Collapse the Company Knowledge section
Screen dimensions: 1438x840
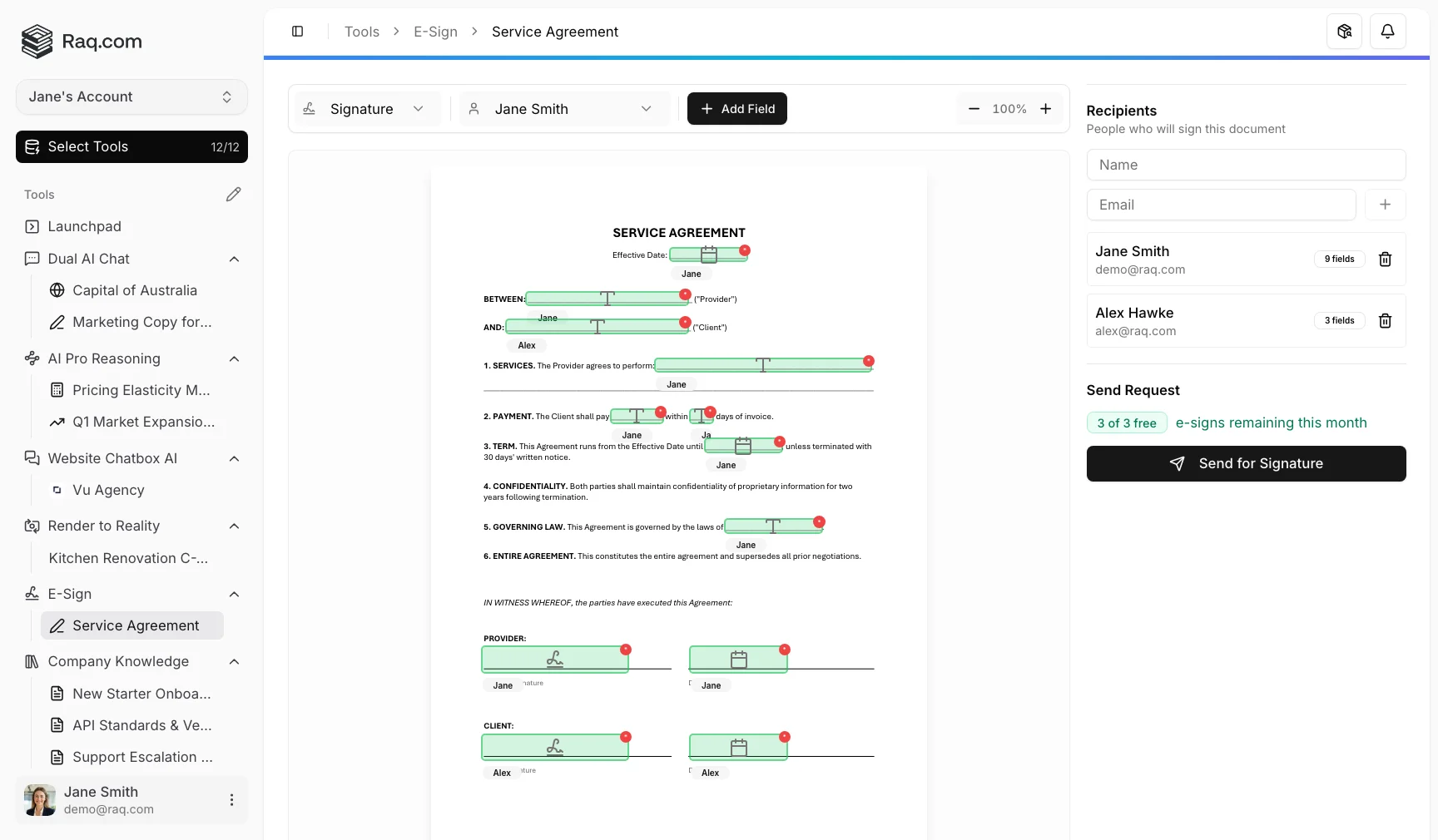click(234, 662)
